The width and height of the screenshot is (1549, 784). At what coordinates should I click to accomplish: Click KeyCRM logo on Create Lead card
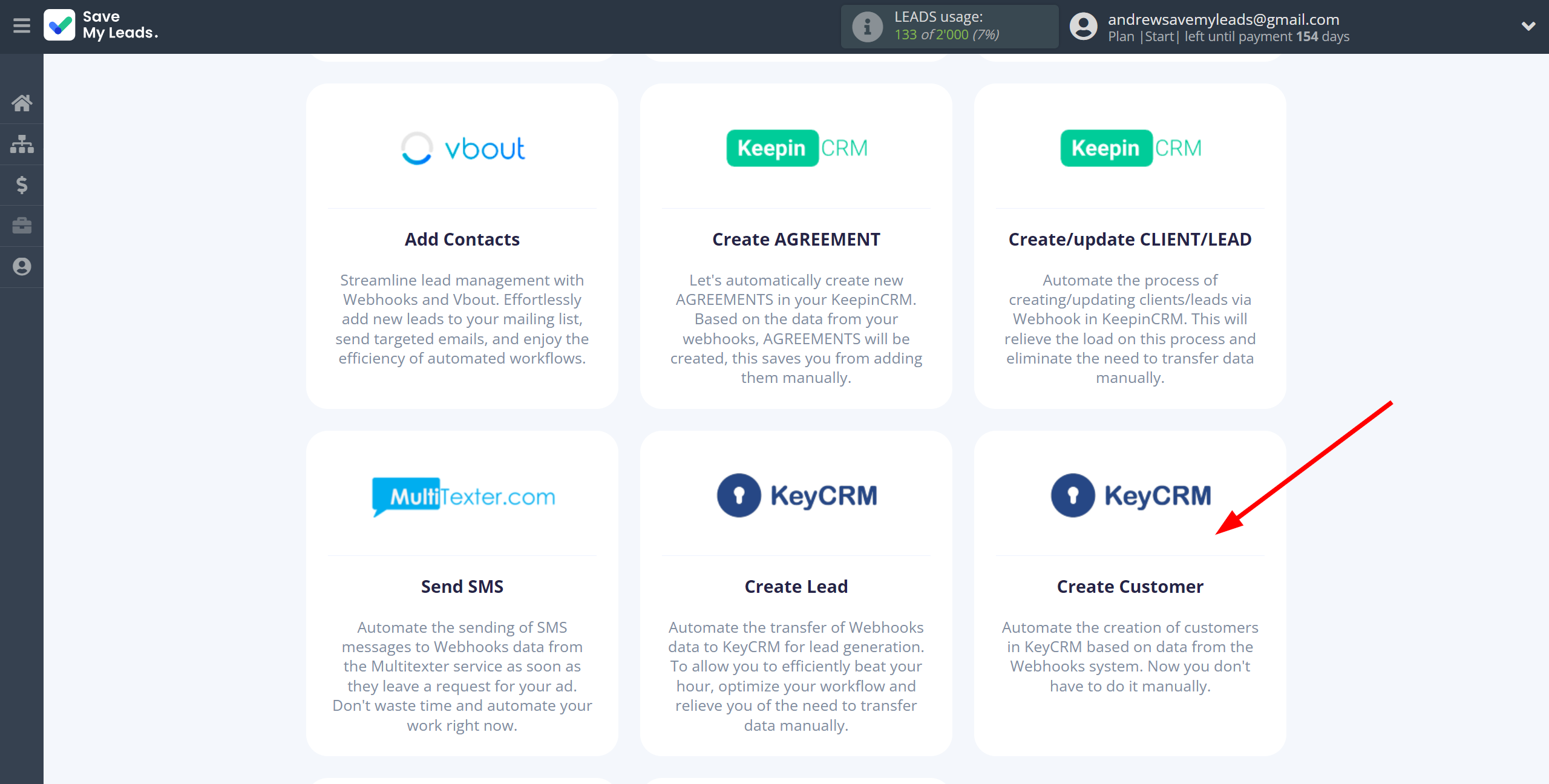[796, 495]
